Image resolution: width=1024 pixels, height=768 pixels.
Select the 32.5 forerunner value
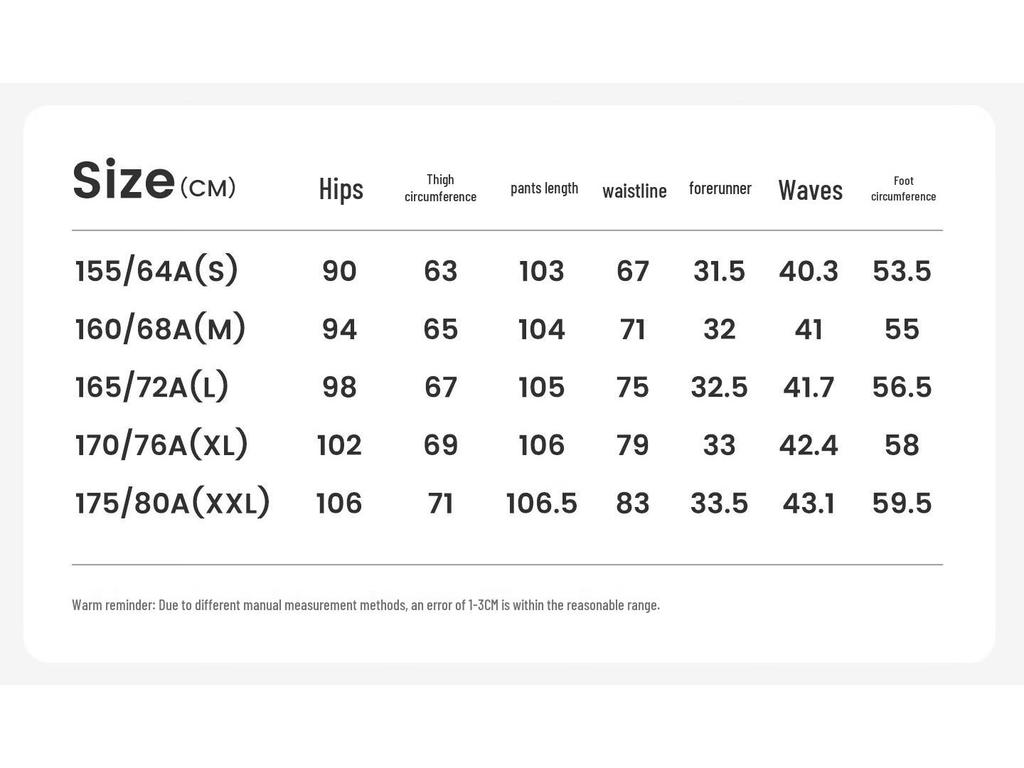719,387
